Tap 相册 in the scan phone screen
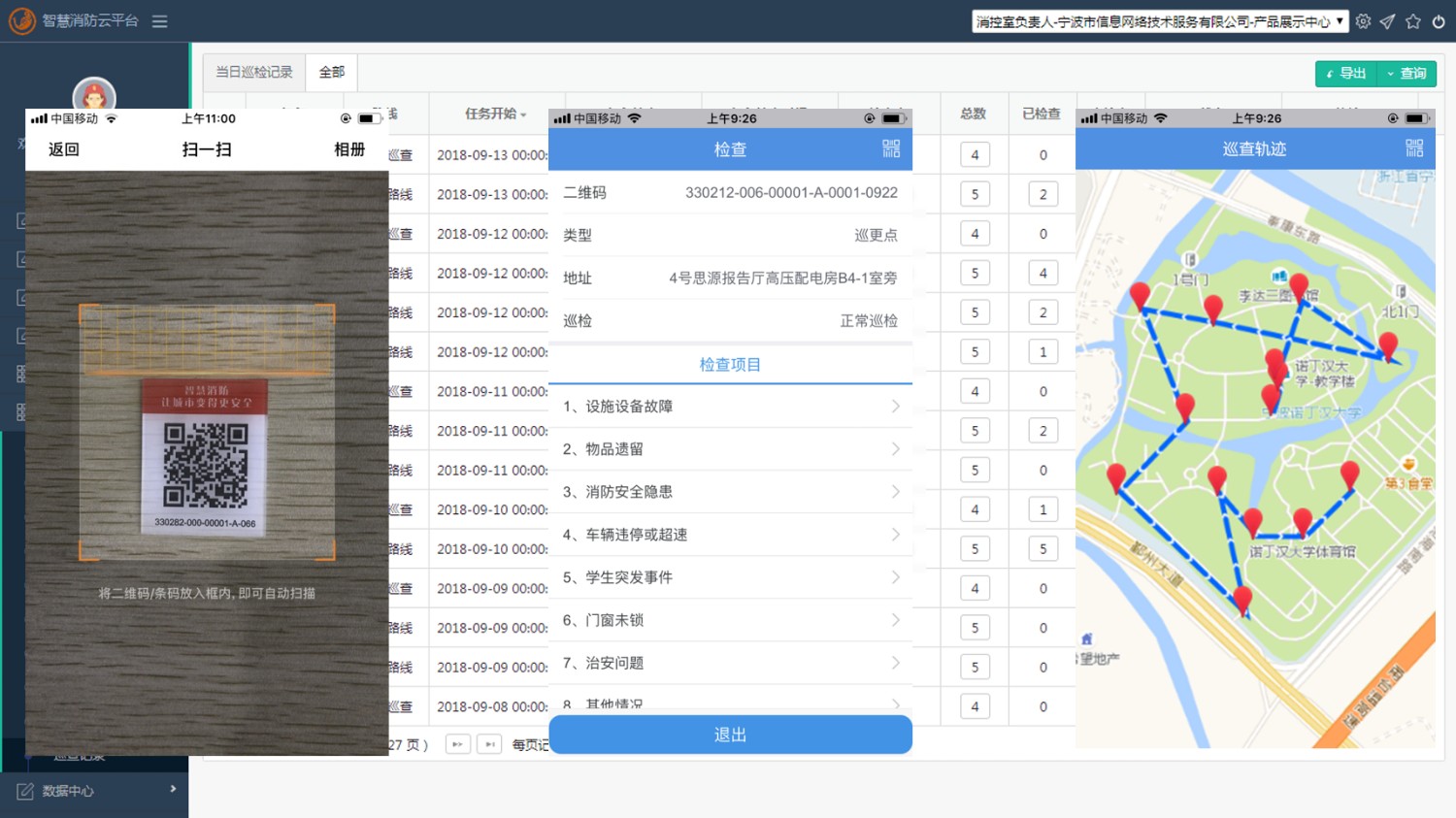The height and width of the screenshot is (818, 1456). coord(349,149)
